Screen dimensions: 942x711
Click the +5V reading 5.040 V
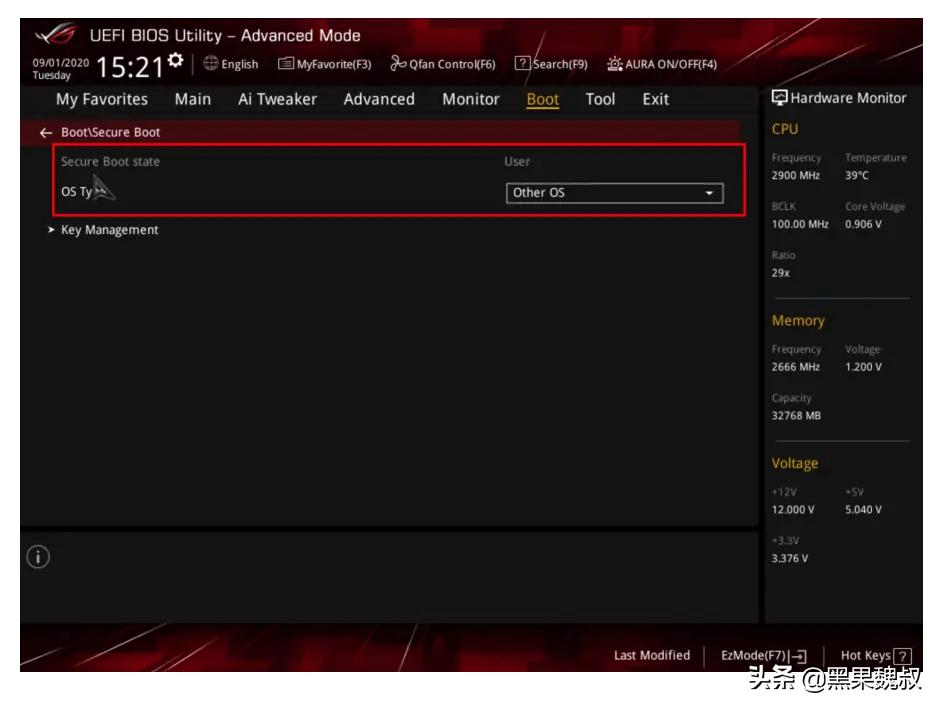pyautogui.click(x=863, y=510)
